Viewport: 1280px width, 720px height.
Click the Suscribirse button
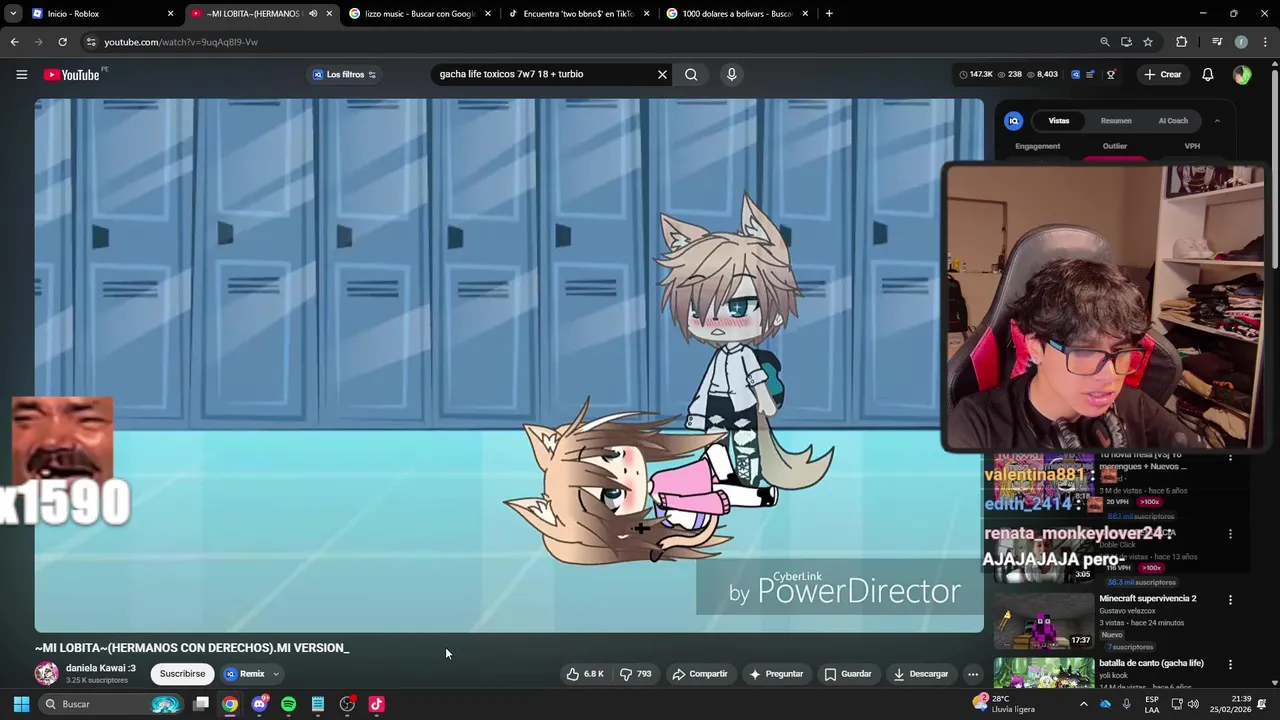[182, 674]
